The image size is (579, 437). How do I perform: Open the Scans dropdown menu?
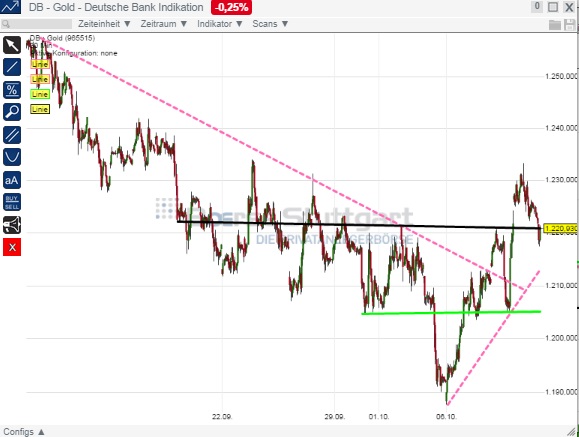270,24
